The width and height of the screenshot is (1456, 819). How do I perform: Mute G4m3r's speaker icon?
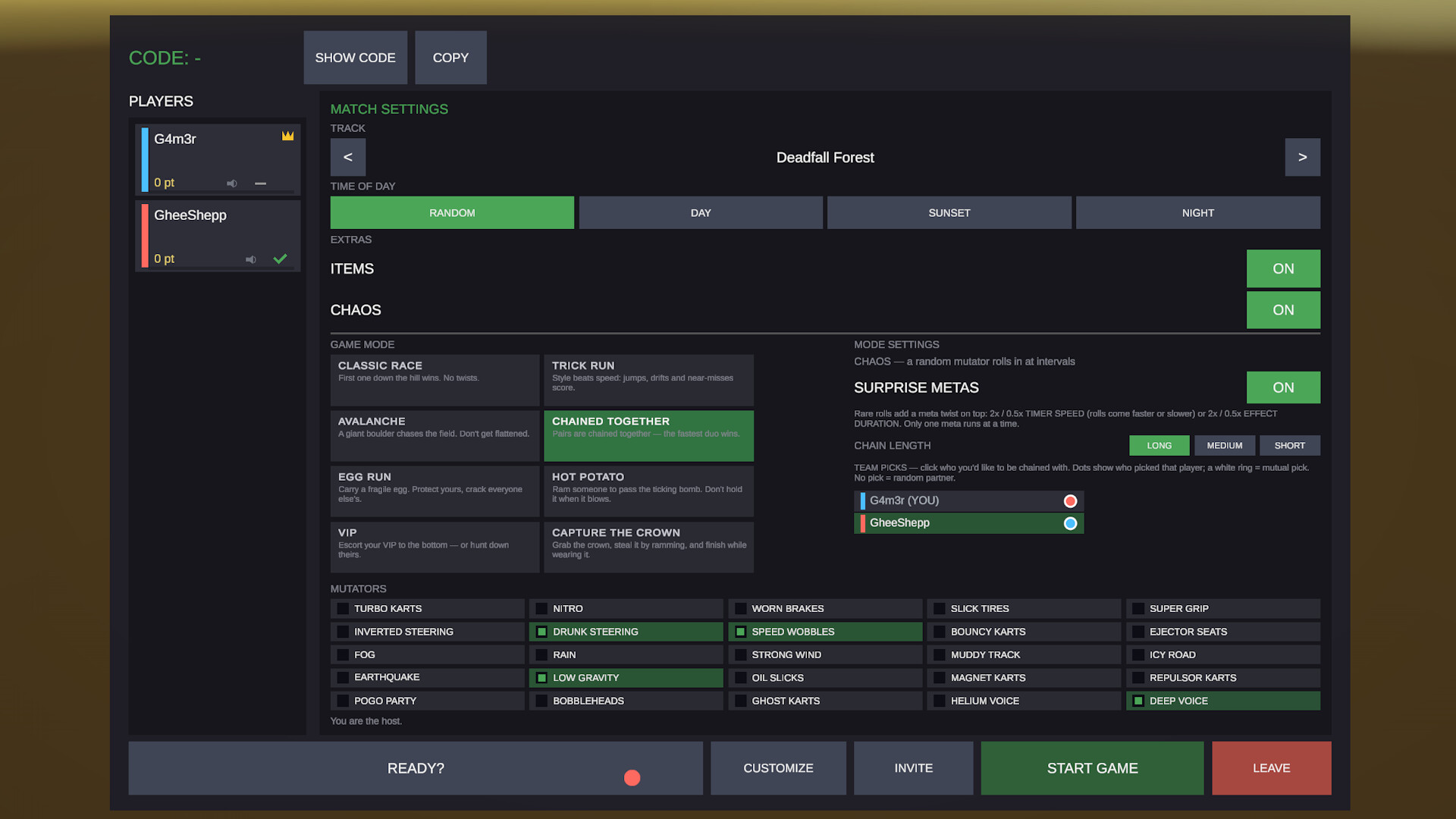pyautogui.click(x=232, y=184)
